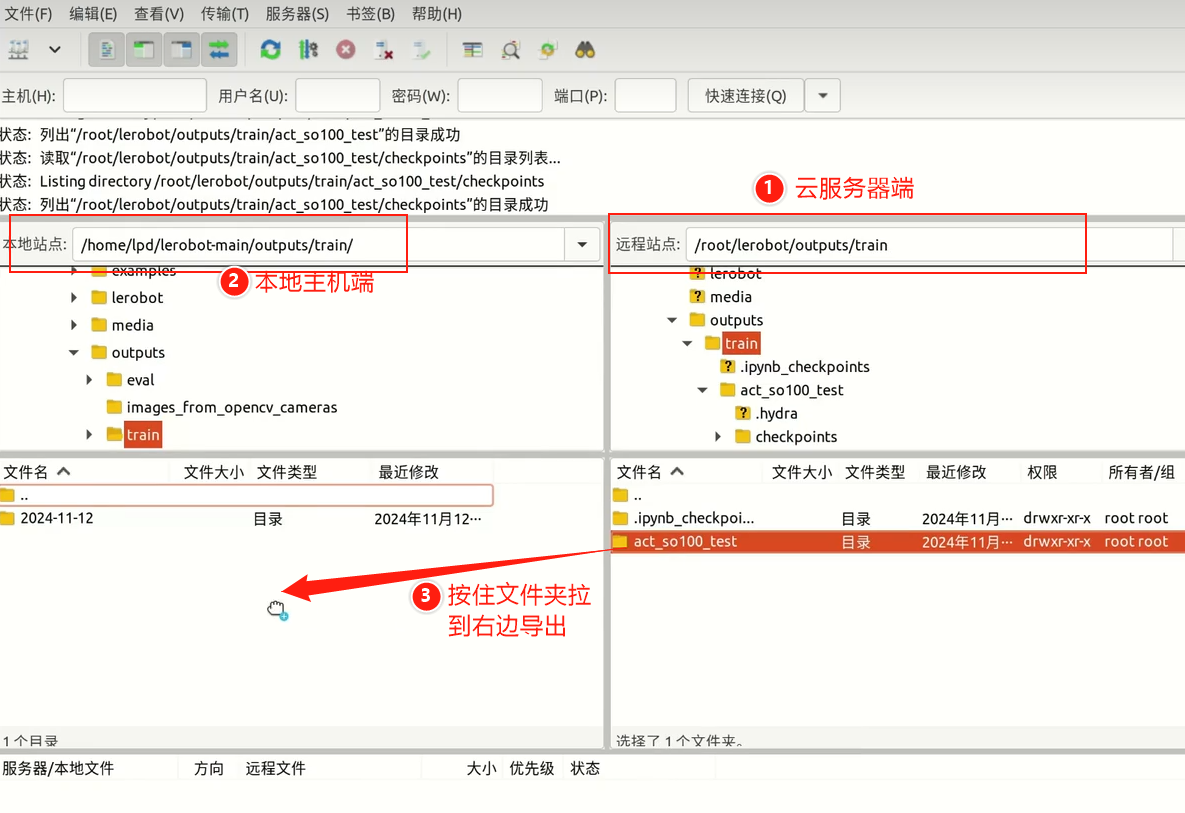
Task: Select the remote media tree item
Action: (731, 296)
